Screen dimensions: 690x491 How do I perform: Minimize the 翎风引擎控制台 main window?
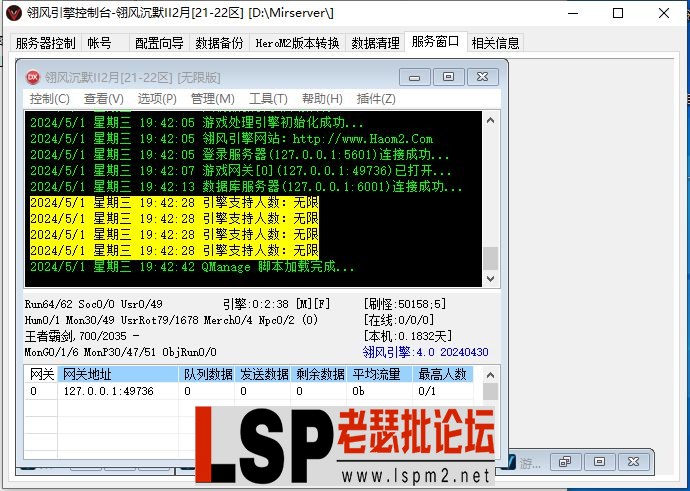tap(573, 13)
